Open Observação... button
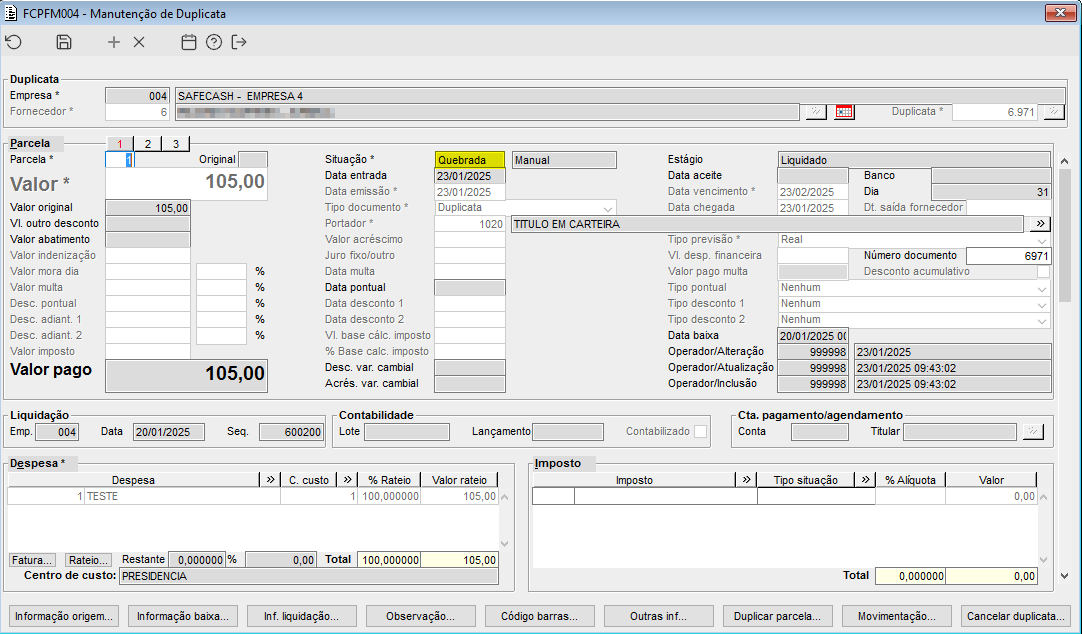 point(420,616)
